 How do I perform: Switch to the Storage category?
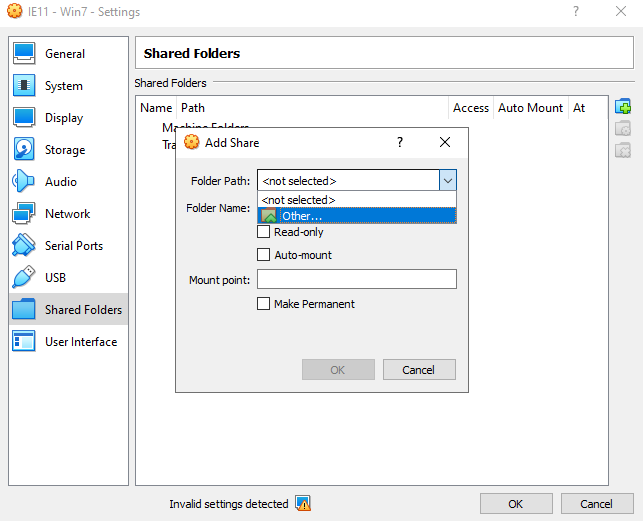point(68,150)
